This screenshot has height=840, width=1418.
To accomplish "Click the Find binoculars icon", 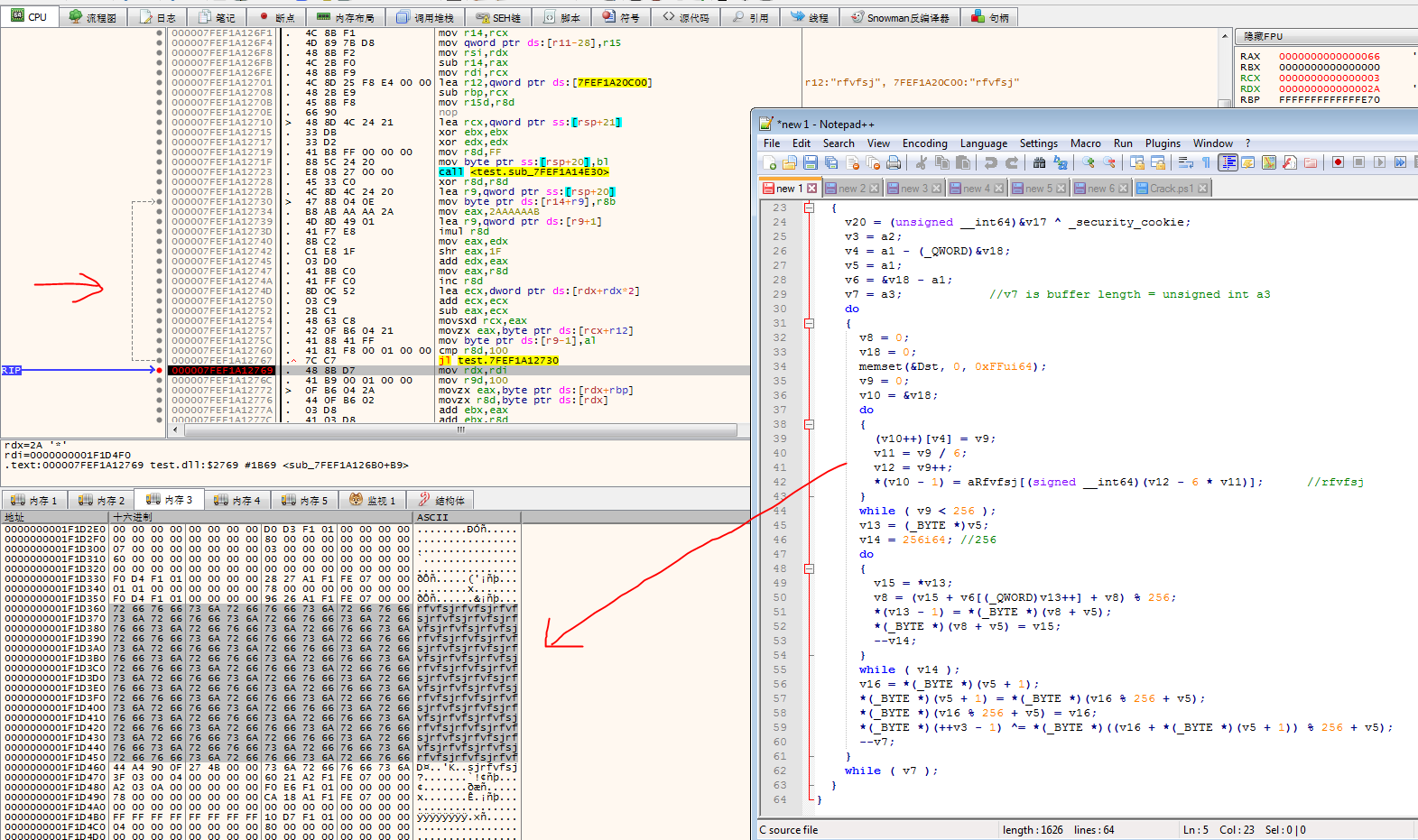I will [x=1039, y=162].
